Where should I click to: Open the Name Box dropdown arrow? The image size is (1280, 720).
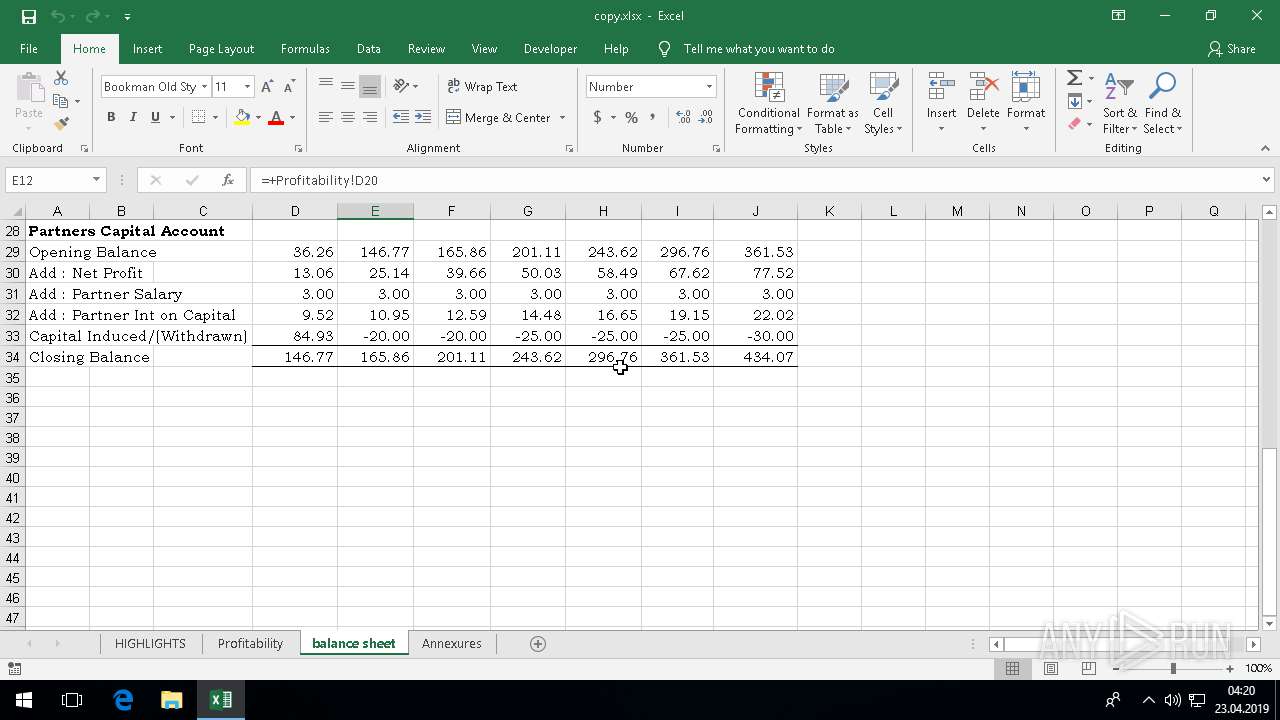96,180
